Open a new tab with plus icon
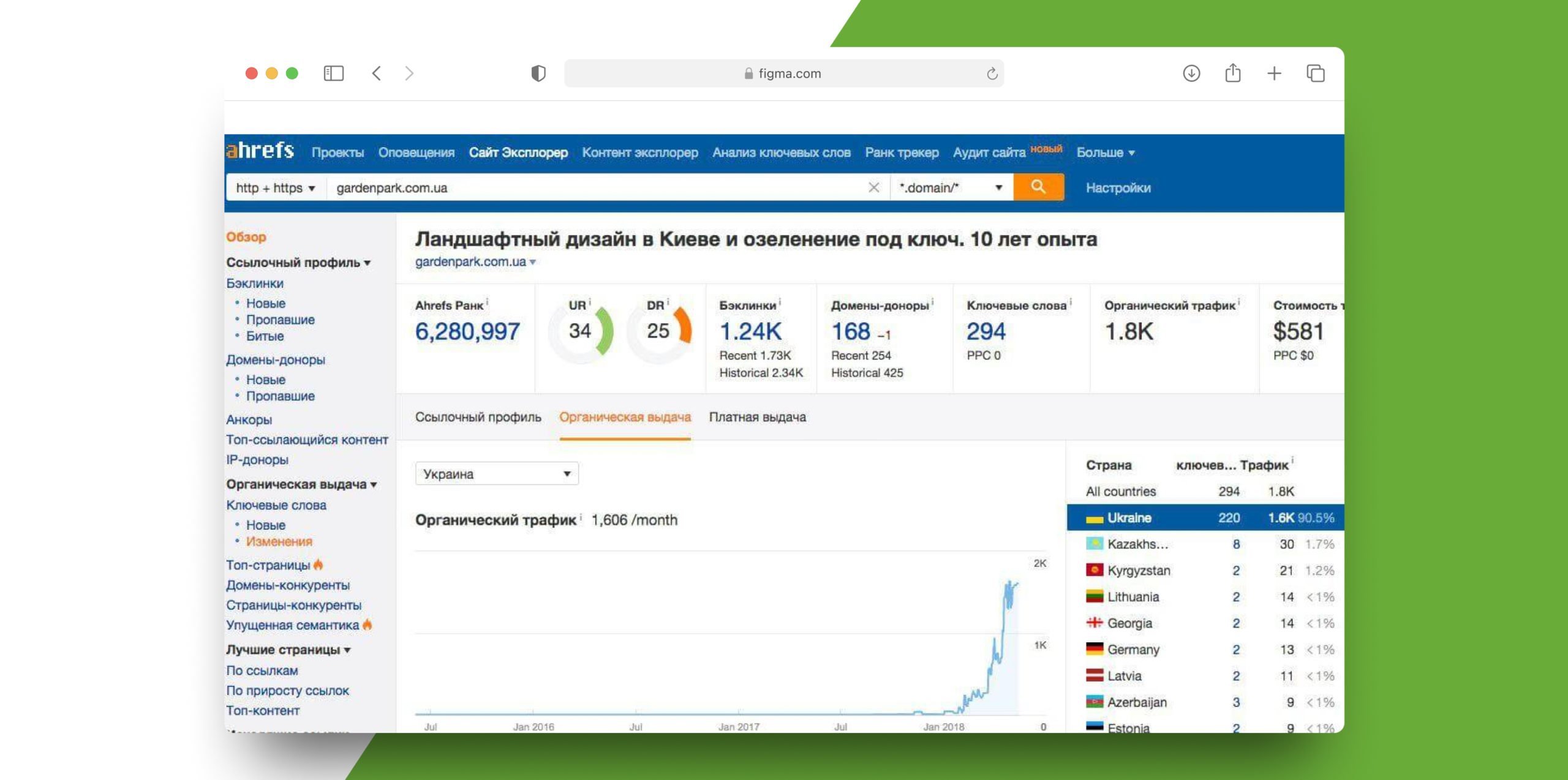The image size is (1568, 780). (x=1274, y=73)
